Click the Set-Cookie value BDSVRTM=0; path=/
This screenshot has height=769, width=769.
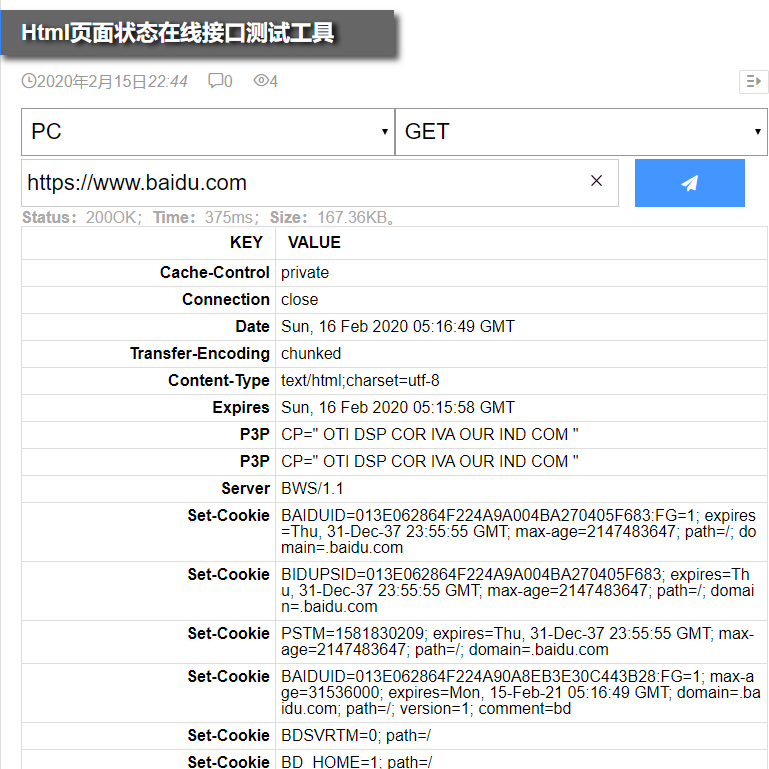[356, 736]
